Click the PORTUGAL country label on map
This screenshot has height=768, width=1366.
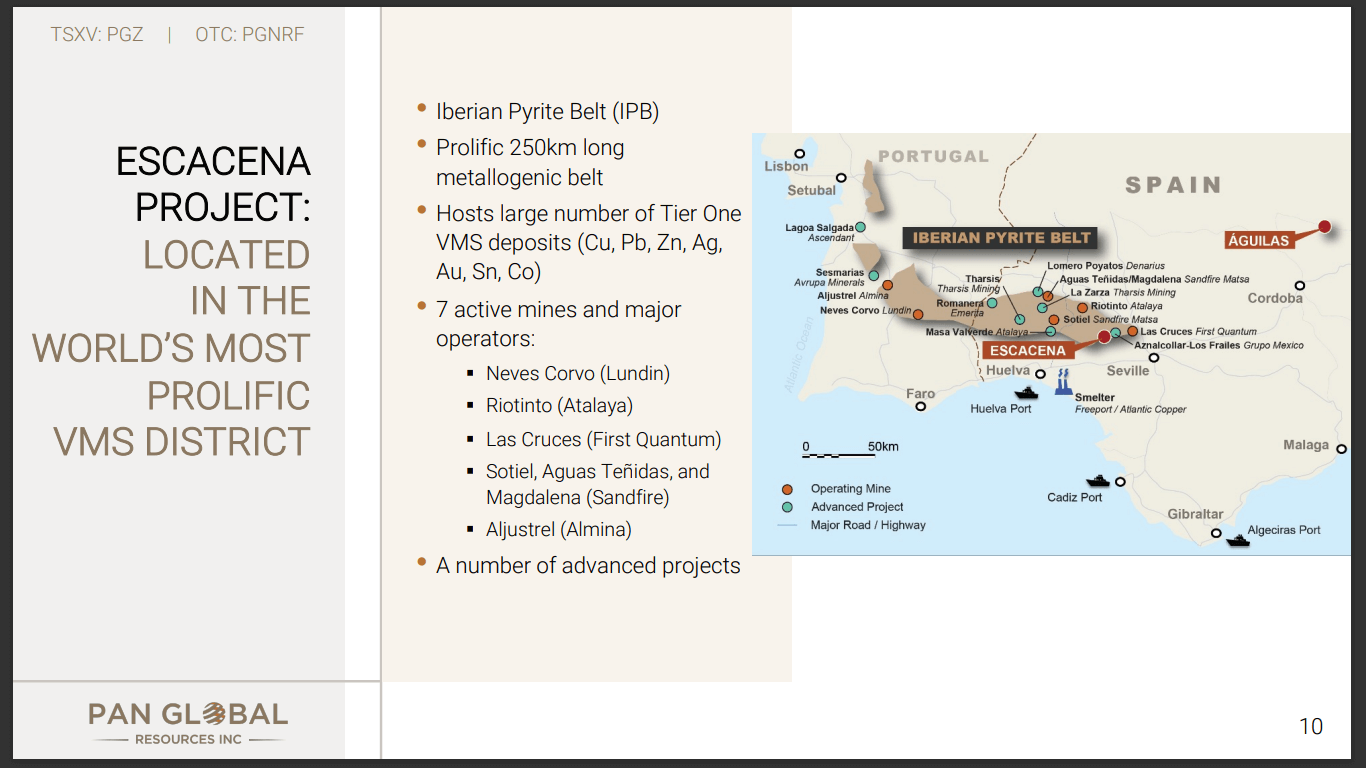(933, 156)
